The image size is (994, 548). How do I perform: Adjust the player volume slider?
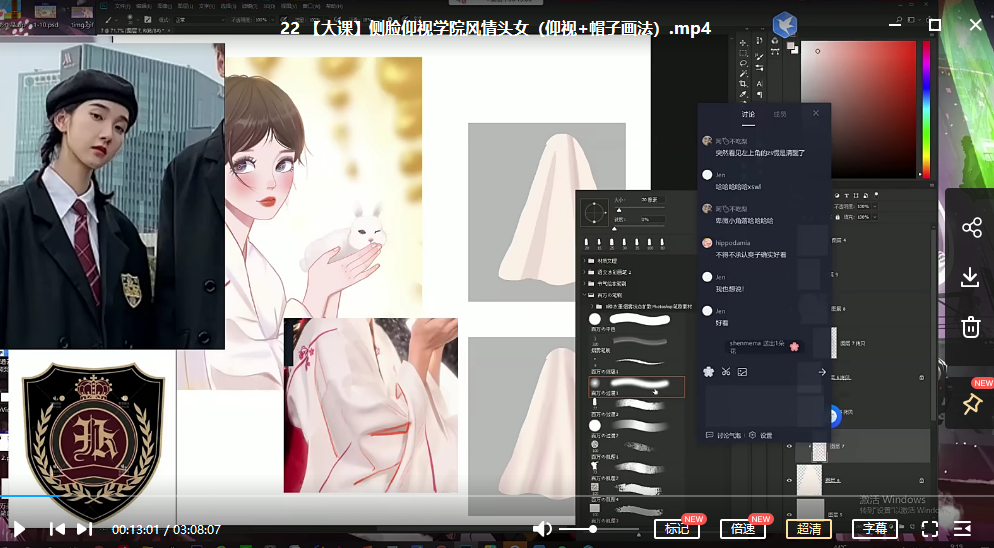click(x=598, y=529)
